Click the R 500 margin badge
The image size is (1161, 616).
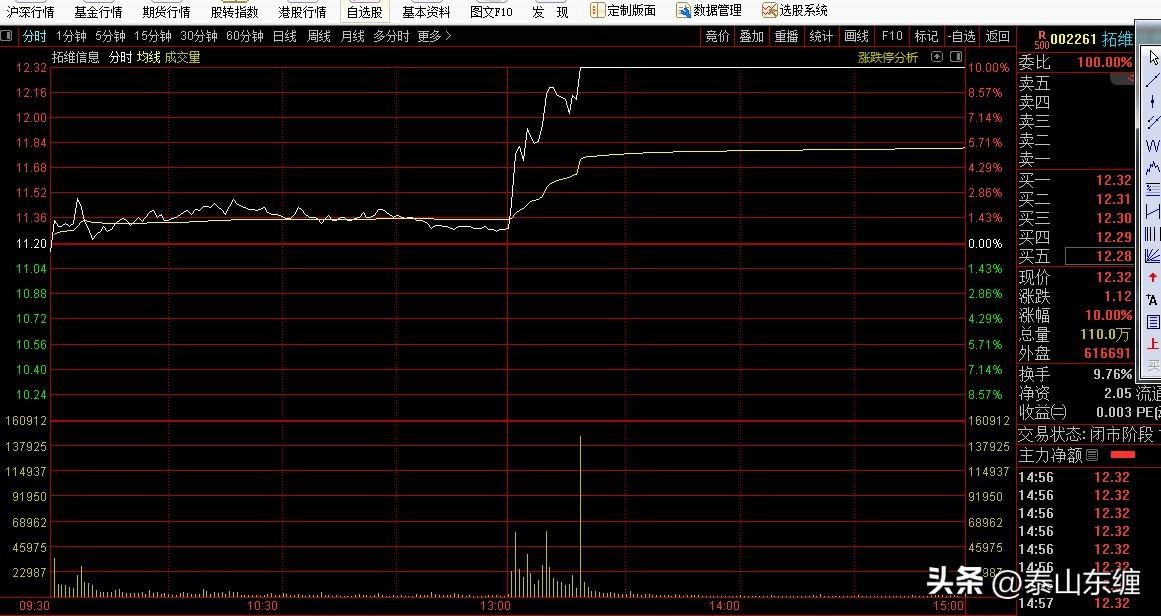(x=1042, y=40)
